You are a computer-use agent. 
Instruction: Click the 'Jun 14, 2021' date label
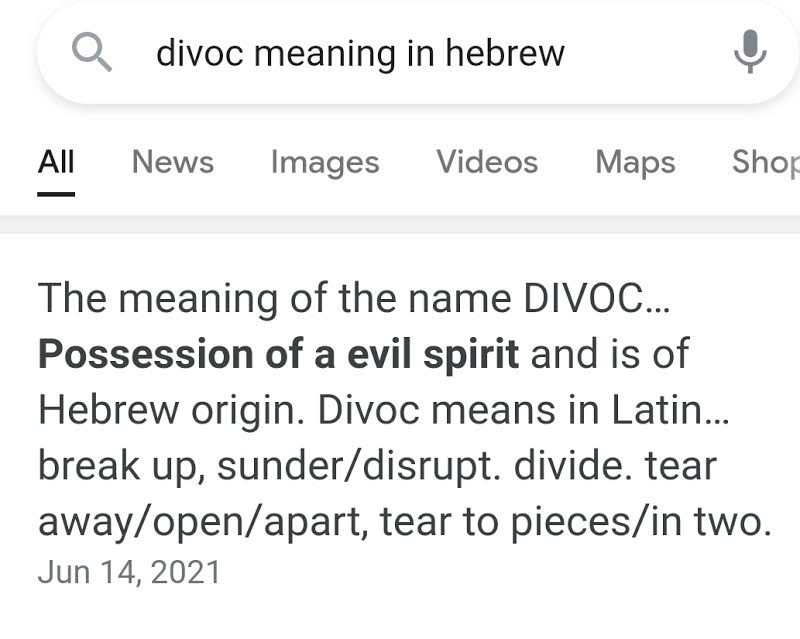click(129, 572)
